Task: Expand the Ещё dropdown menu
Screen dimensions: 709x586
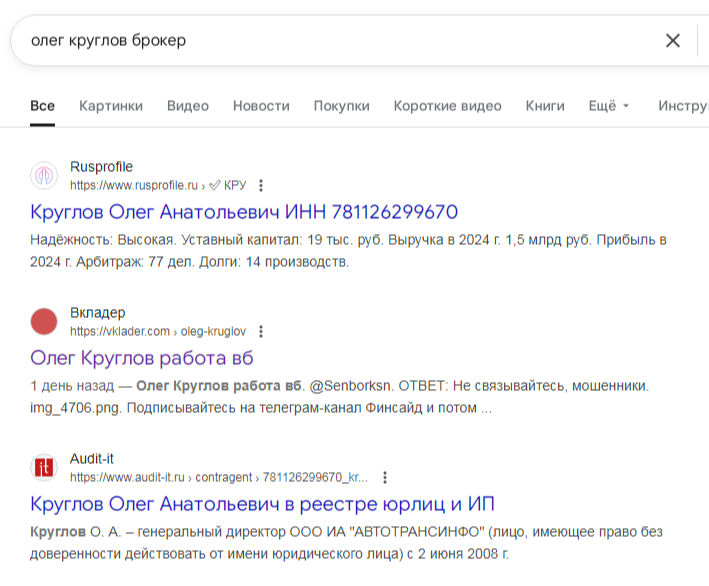Action: pyautogui.click(x=608, y=106)
